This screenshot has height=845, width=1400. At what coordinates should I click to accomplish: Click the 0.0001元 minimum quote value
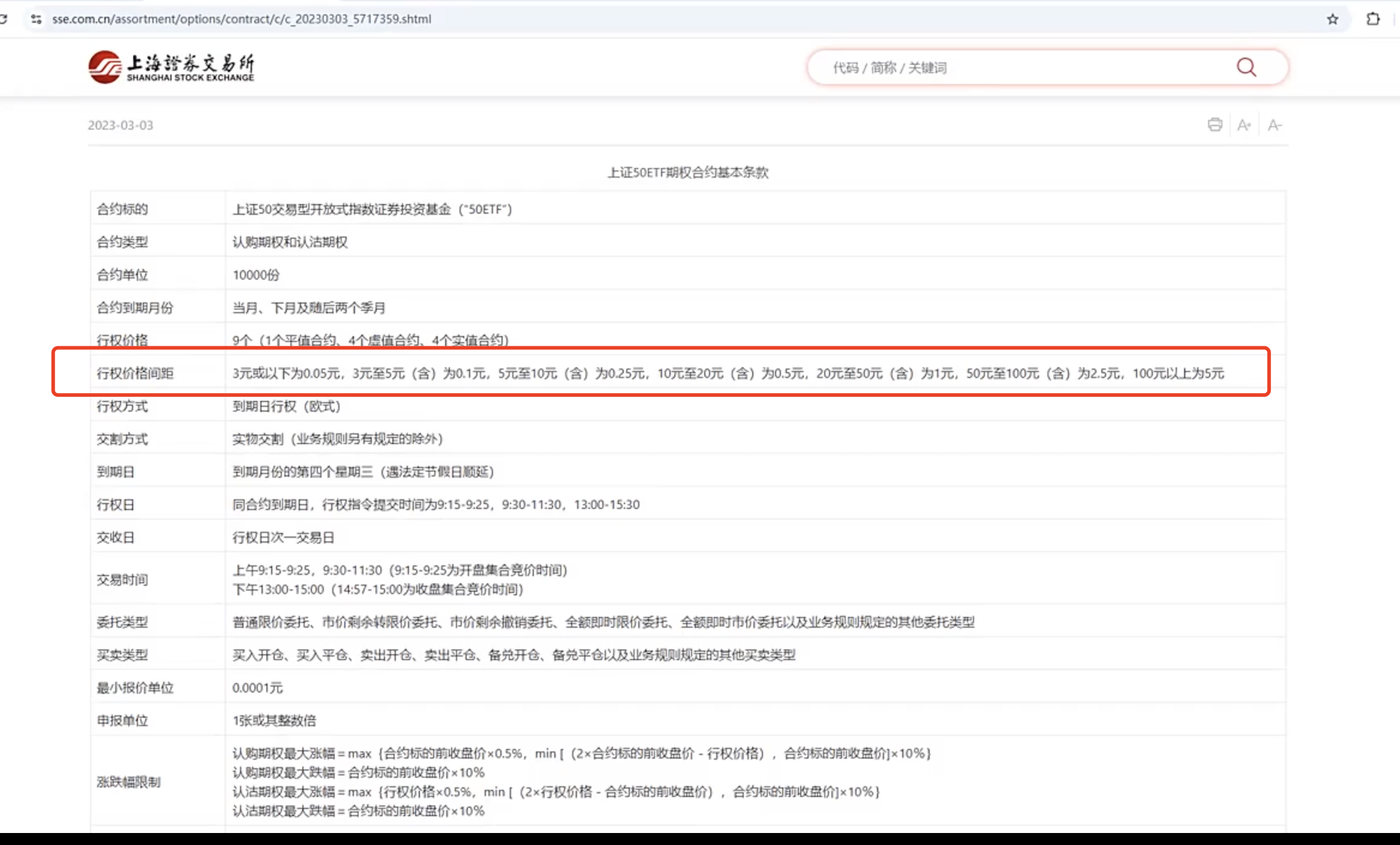tap(257, 688)
